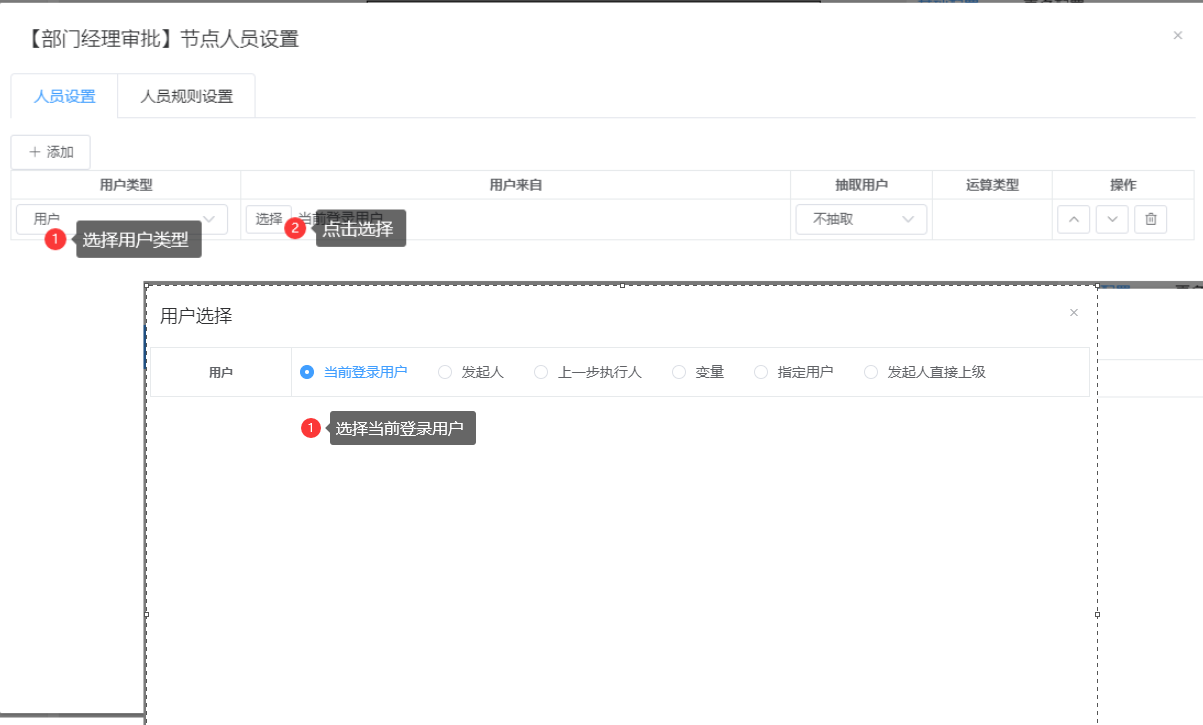Close the 用户选择 dialog
1203x725 pixels.
[1074, 313]
